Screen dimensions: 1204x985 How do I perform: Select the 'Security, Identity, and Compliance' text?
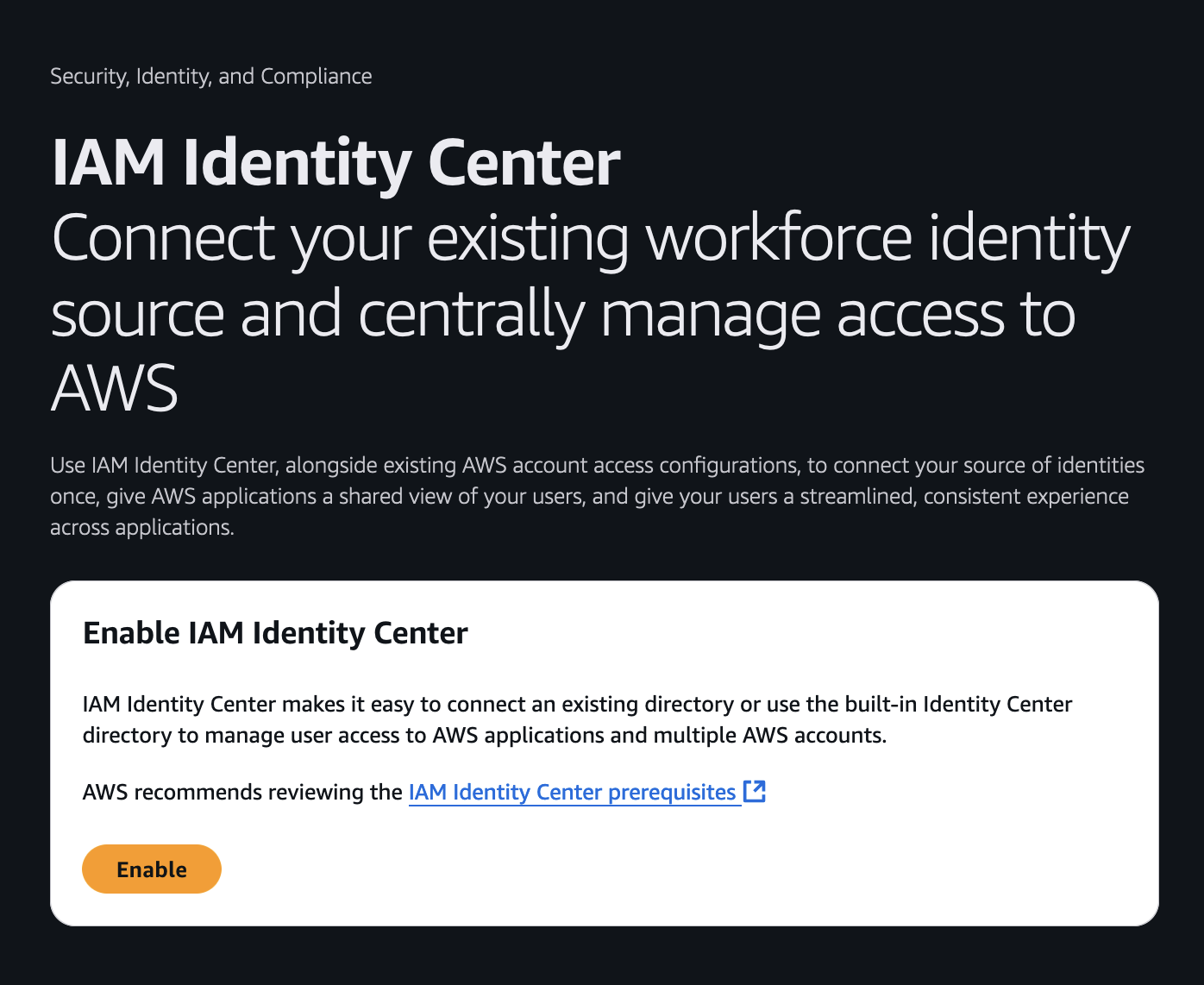pyautogui.click(x=211, y=76)
